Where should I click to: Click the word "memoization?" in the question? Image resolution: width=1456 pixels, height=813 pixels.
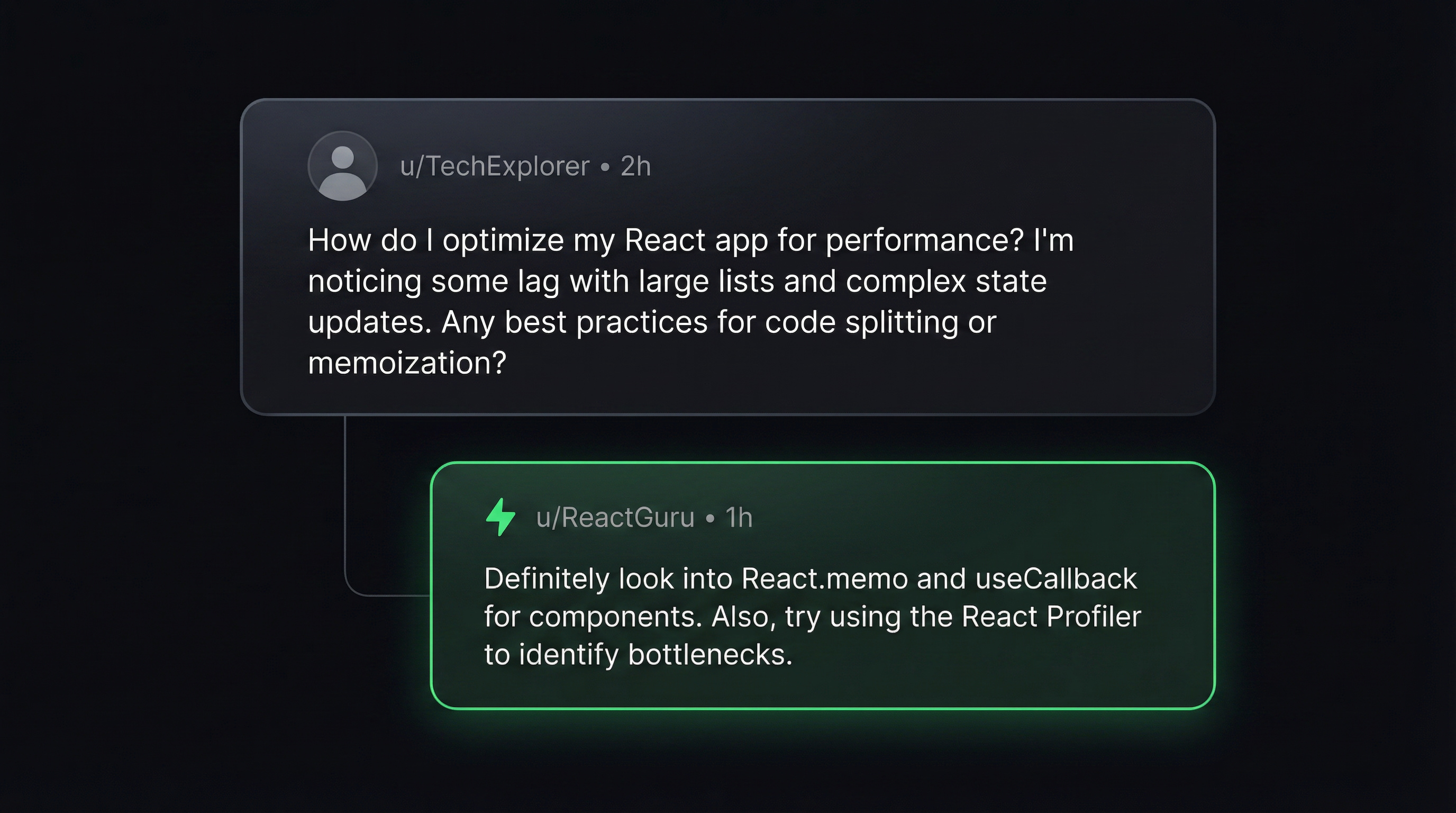(407, 363)
